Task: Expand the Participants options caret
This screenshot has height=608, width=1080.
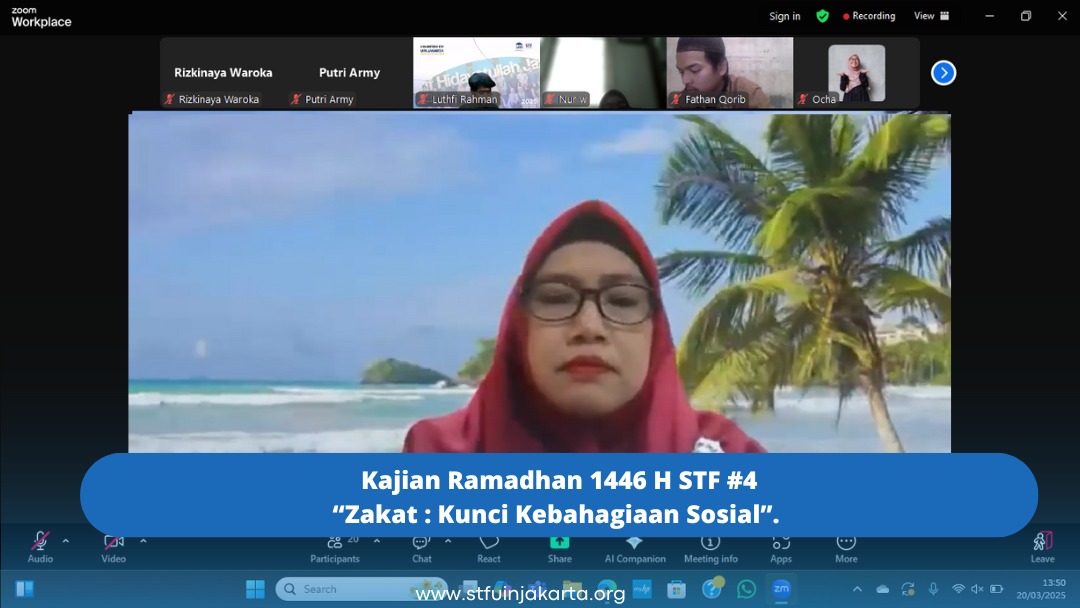Action: pyautogui.click(x=377, y=541)
